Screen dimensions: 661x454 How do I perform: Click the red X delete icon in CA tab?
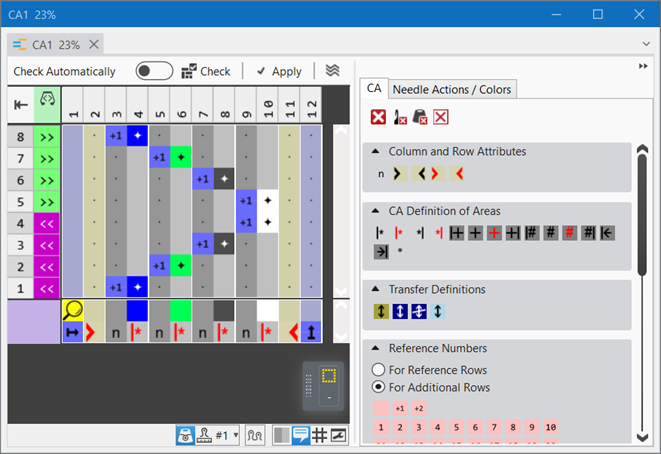pyautogui.click(x=378, y=117)
